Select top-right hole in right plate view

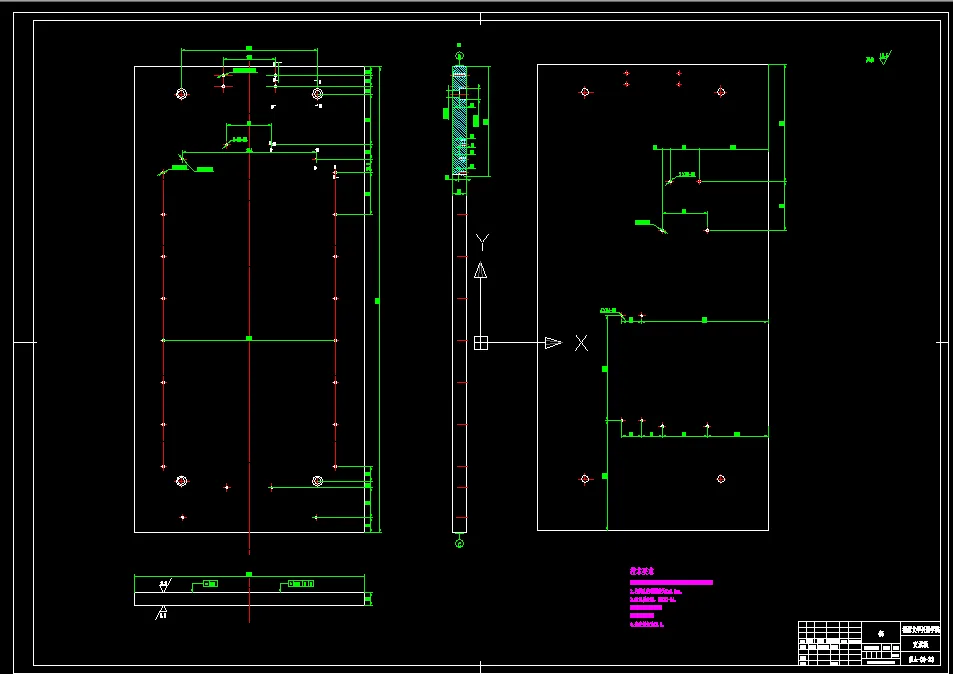(x=721, y=92)
